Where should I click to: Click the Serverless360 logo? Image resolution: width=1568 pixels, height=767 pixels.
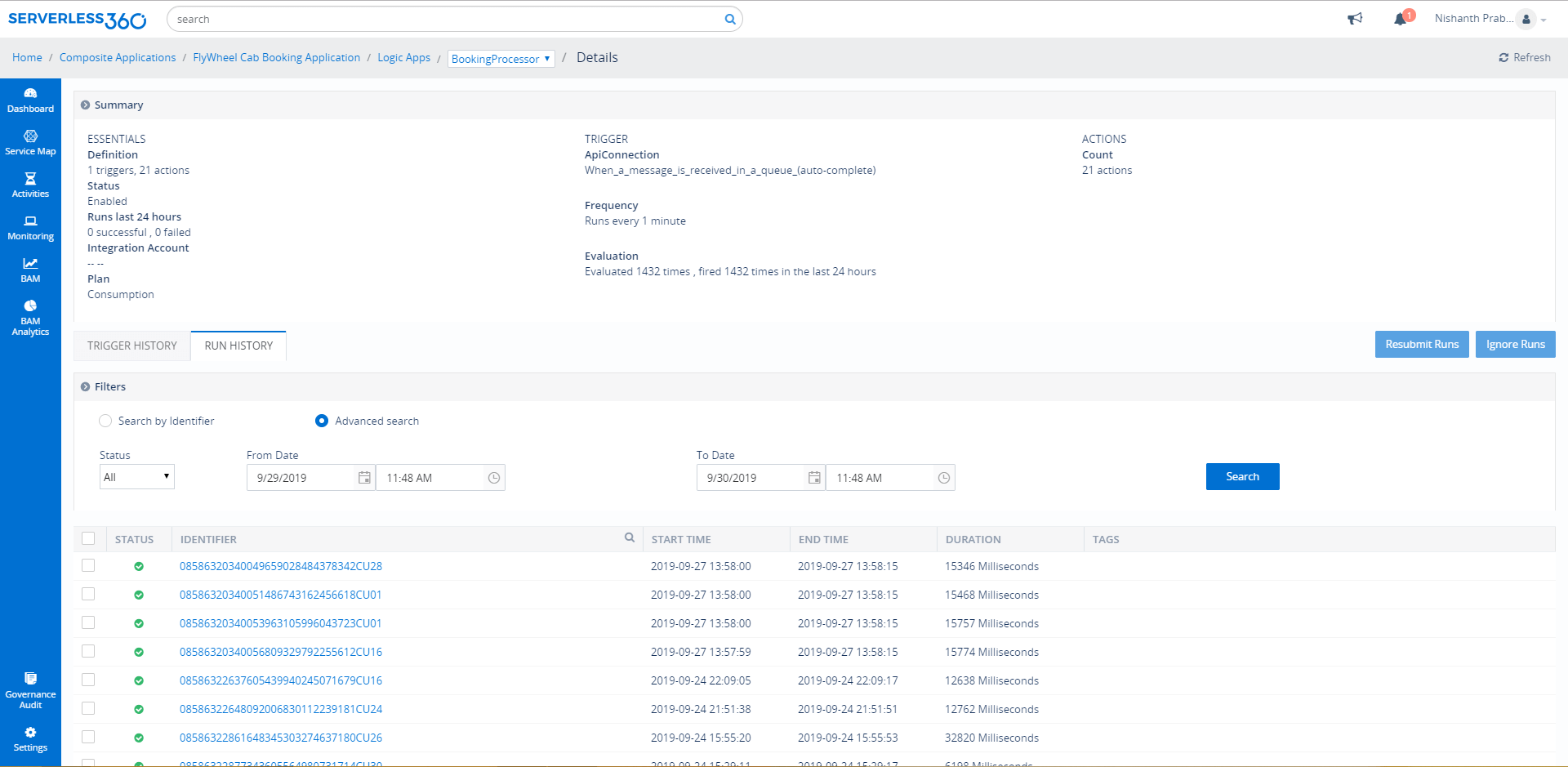[x=77, y=20]
